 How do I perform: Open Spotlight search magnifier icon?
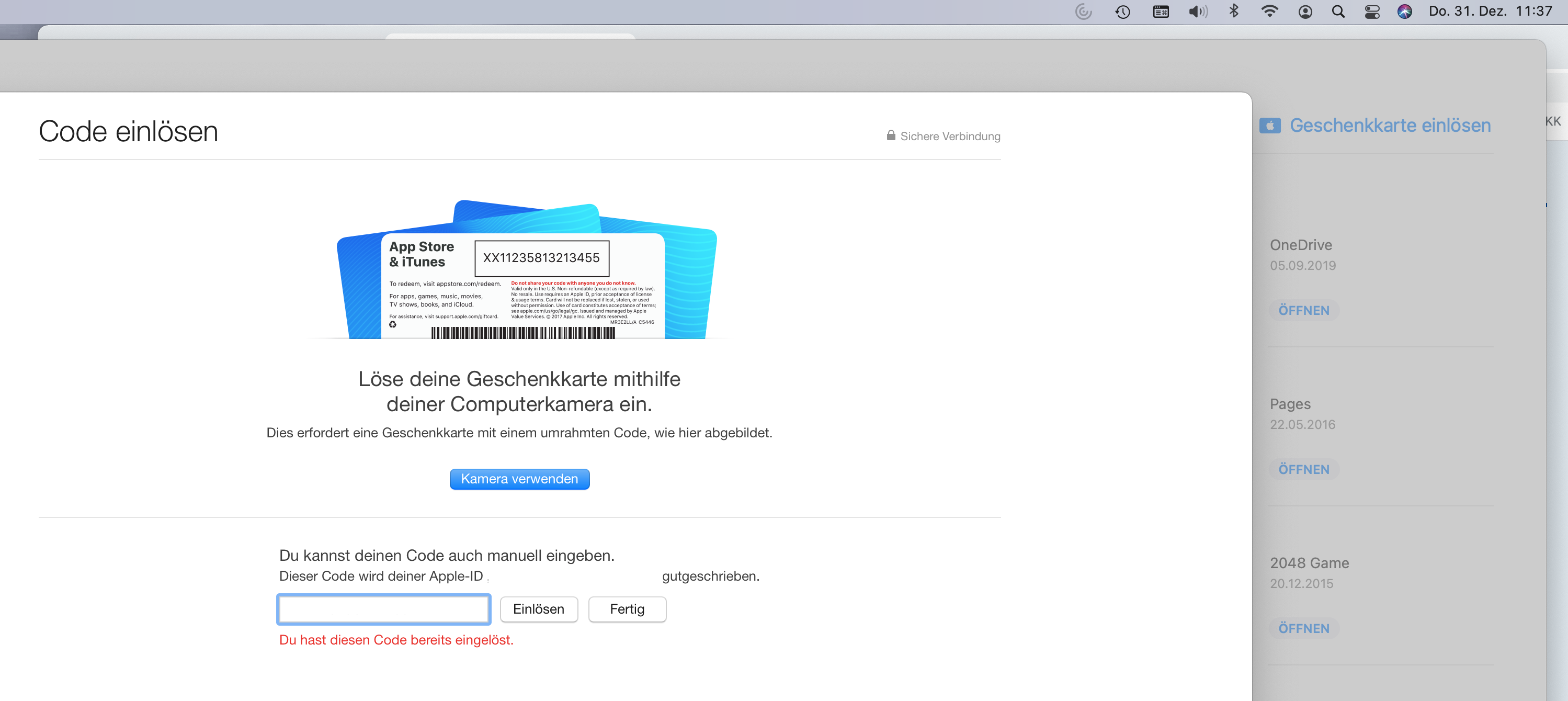(1338, 12)
